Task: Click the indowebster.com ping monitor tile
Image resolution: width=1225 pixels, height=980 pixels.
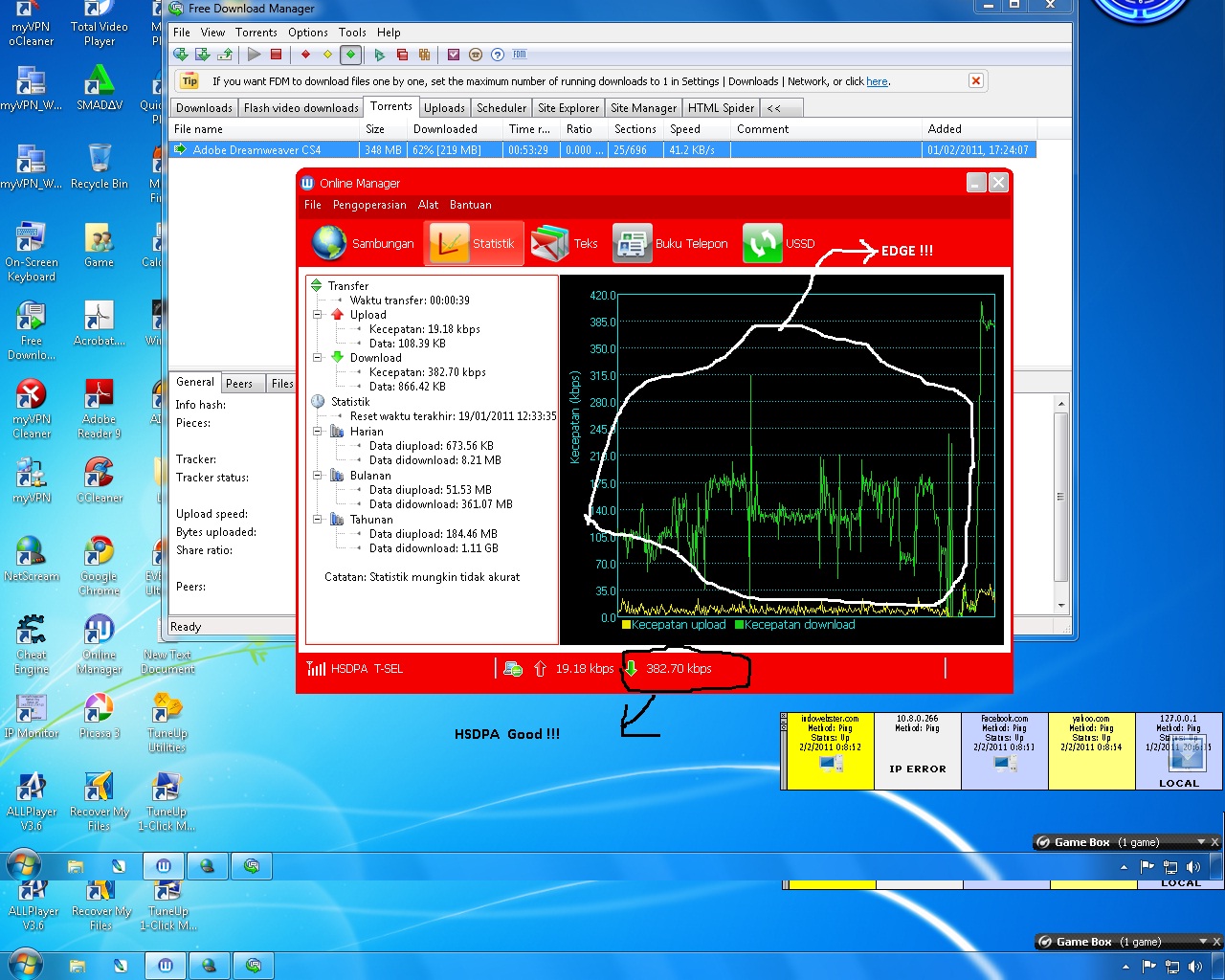Action: 830,750
